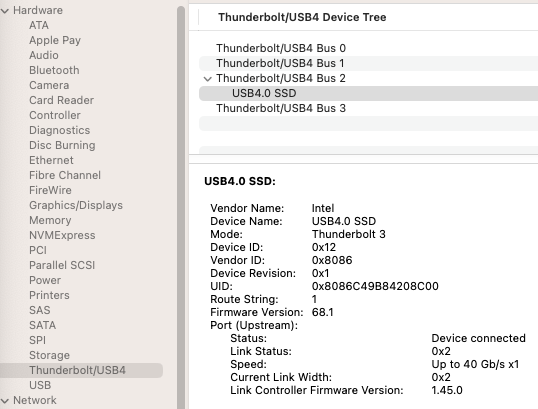Select Camera in the sidebar
Screen dimensions: 538x409
point(49,85)
